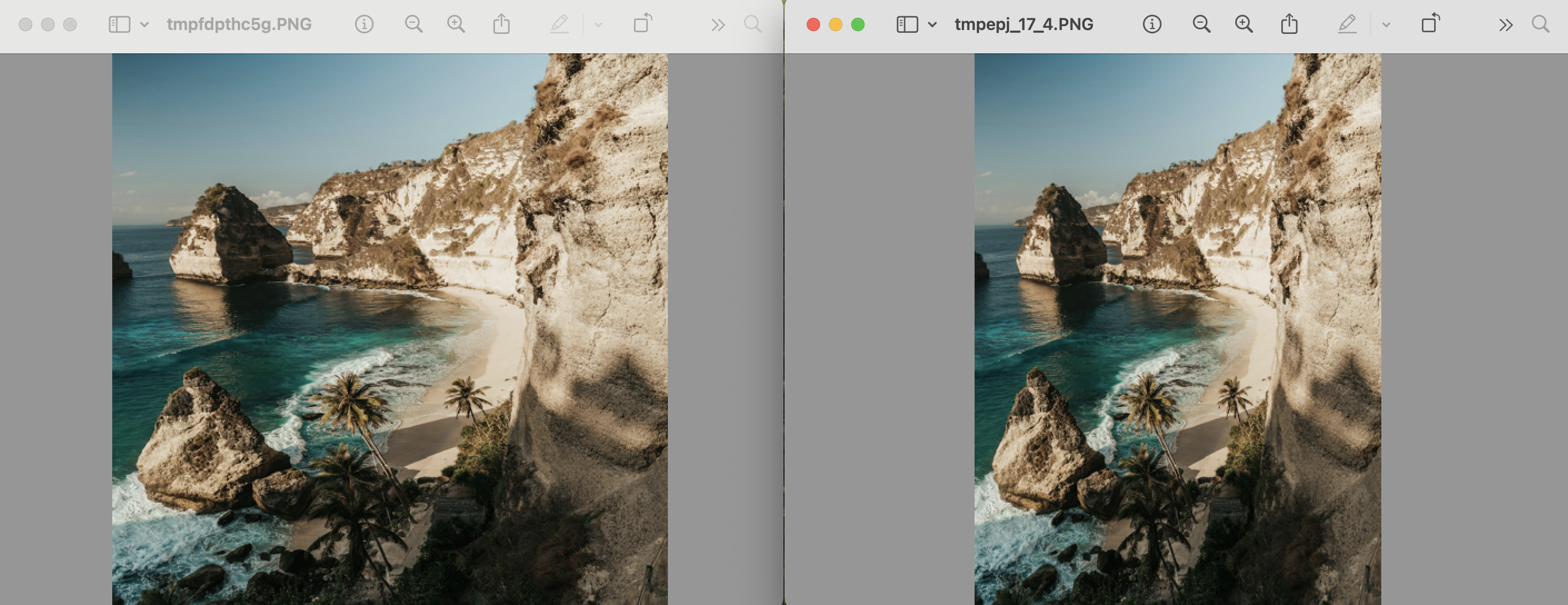Click the beach photo in tmpfdpthc5g.PNG window
Screen dimensions: 1568x605
(x=389, y=329)
